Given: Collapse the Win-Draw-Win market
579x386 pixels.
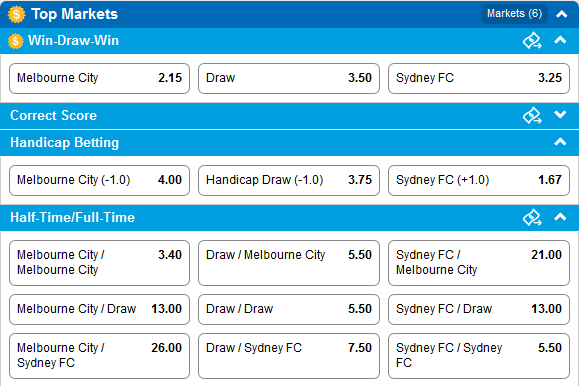Looking at the screenshot, I should pos(560,40).
